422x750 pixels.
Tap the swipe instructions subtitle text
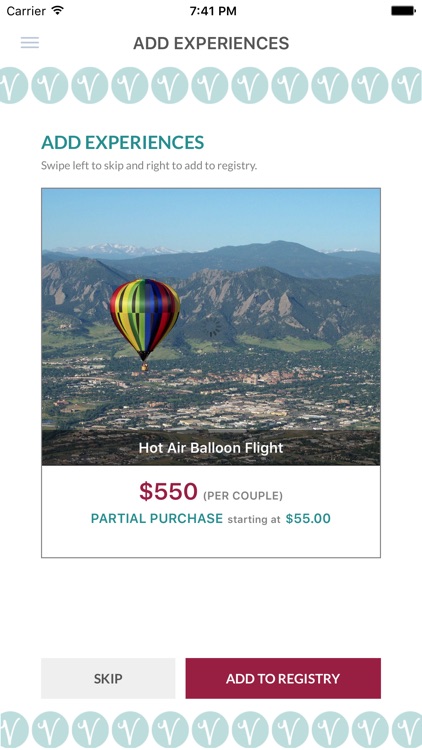(x=149, y=166)
